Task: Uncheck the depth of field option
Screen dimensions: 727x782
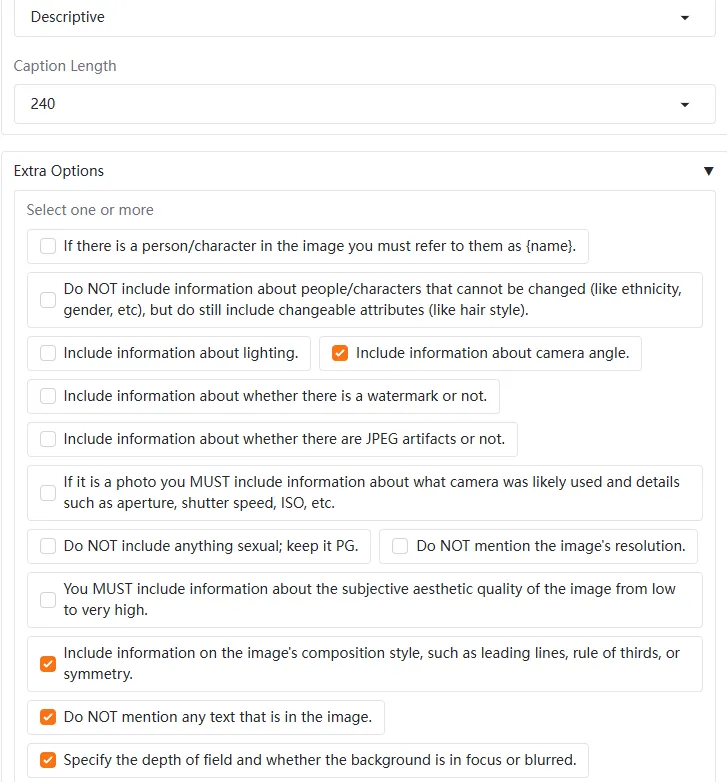Action: tap(48, 760)
